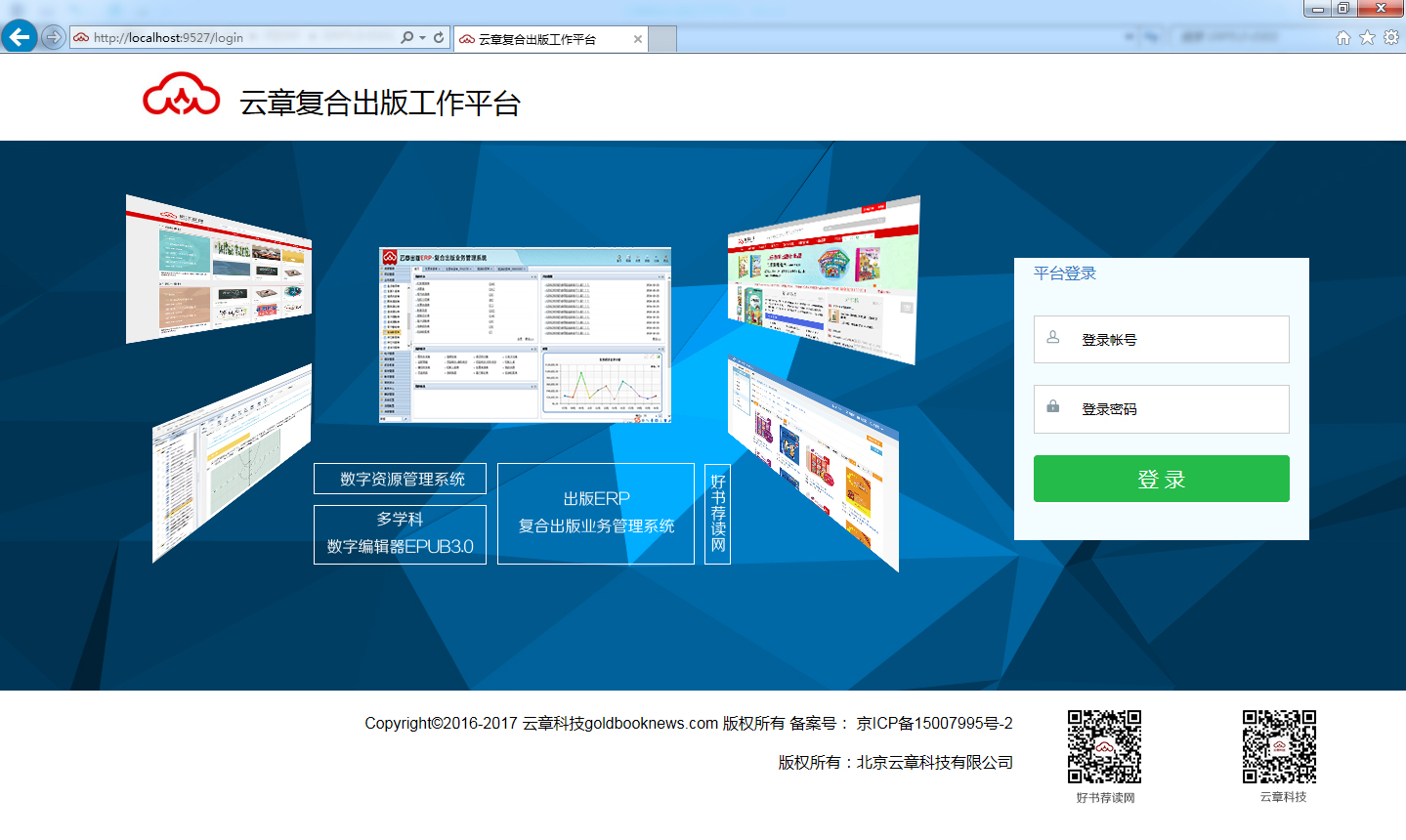
Task: Click the bottom-left tilted editor screenshot
Action: [x=233, y=463]
